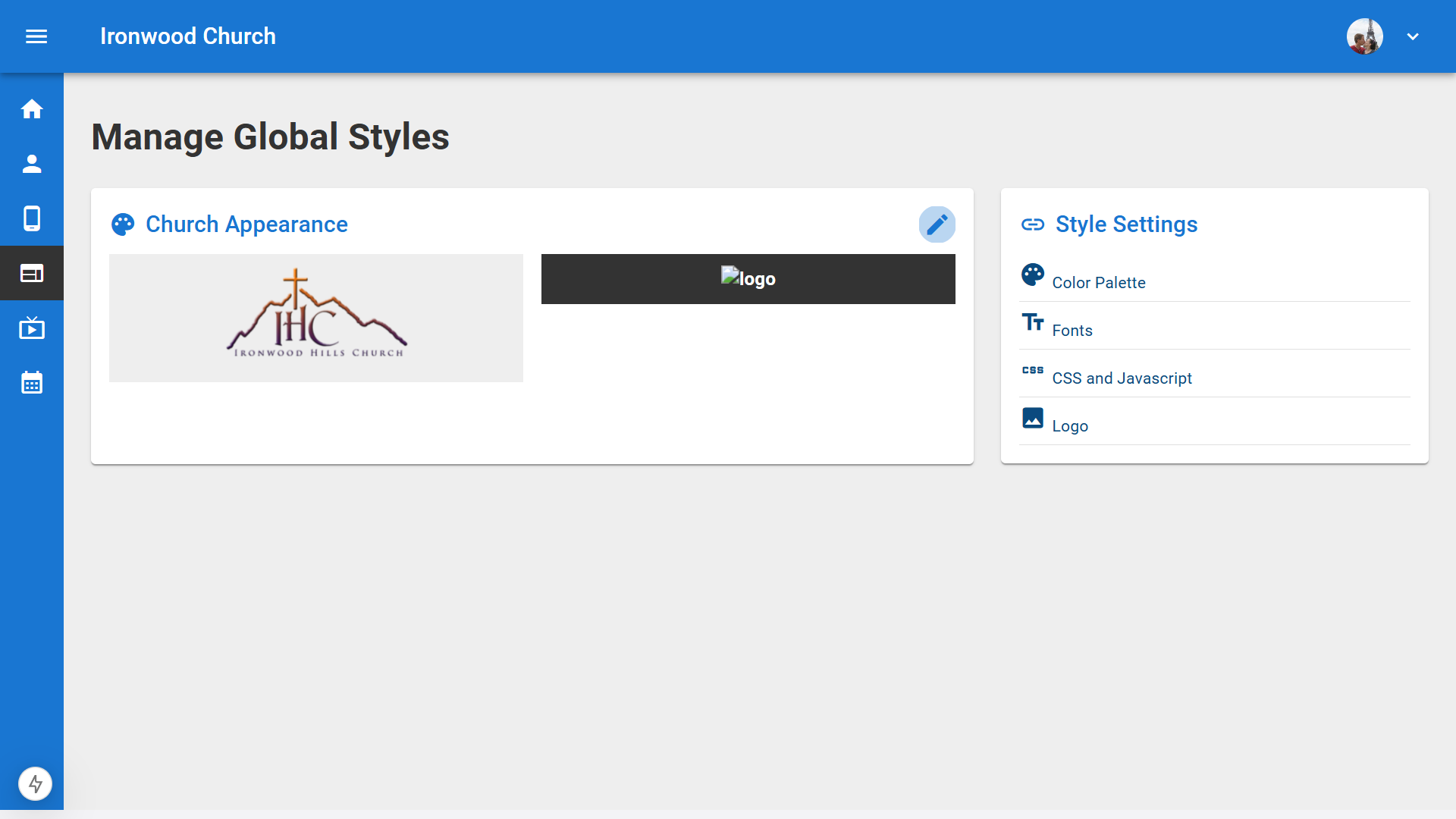The width and height of the screenshot is (1456, 819).
Task: Expand the user account dropdown arrow
Action: [1412, 36]
